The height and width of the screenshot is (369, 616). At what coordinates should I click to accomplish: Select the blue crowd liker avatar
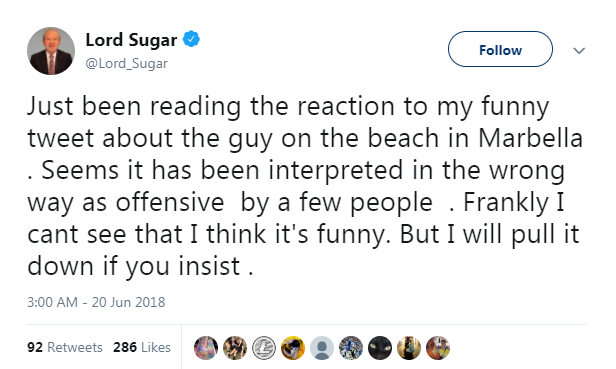pyautogui.click(x=351, y=348)
